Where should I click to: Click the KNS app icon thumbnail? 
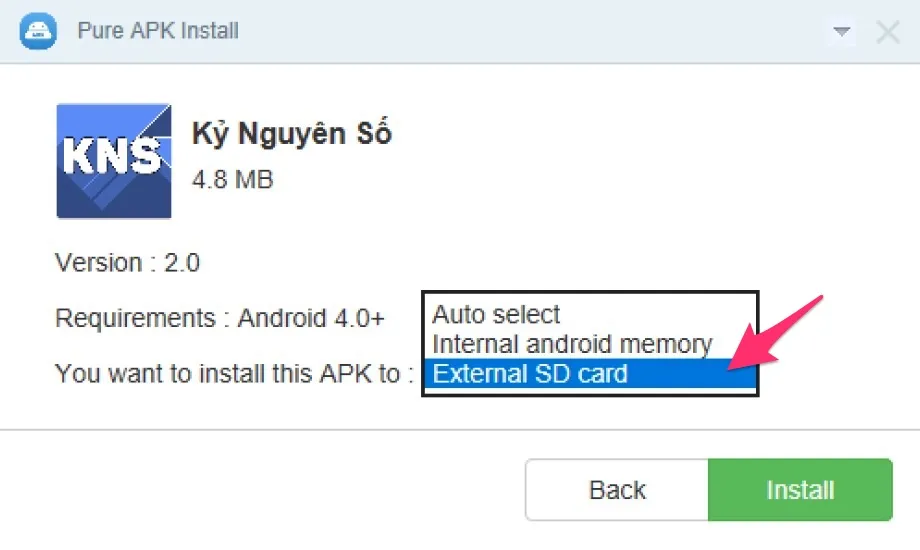click(114, 161)
